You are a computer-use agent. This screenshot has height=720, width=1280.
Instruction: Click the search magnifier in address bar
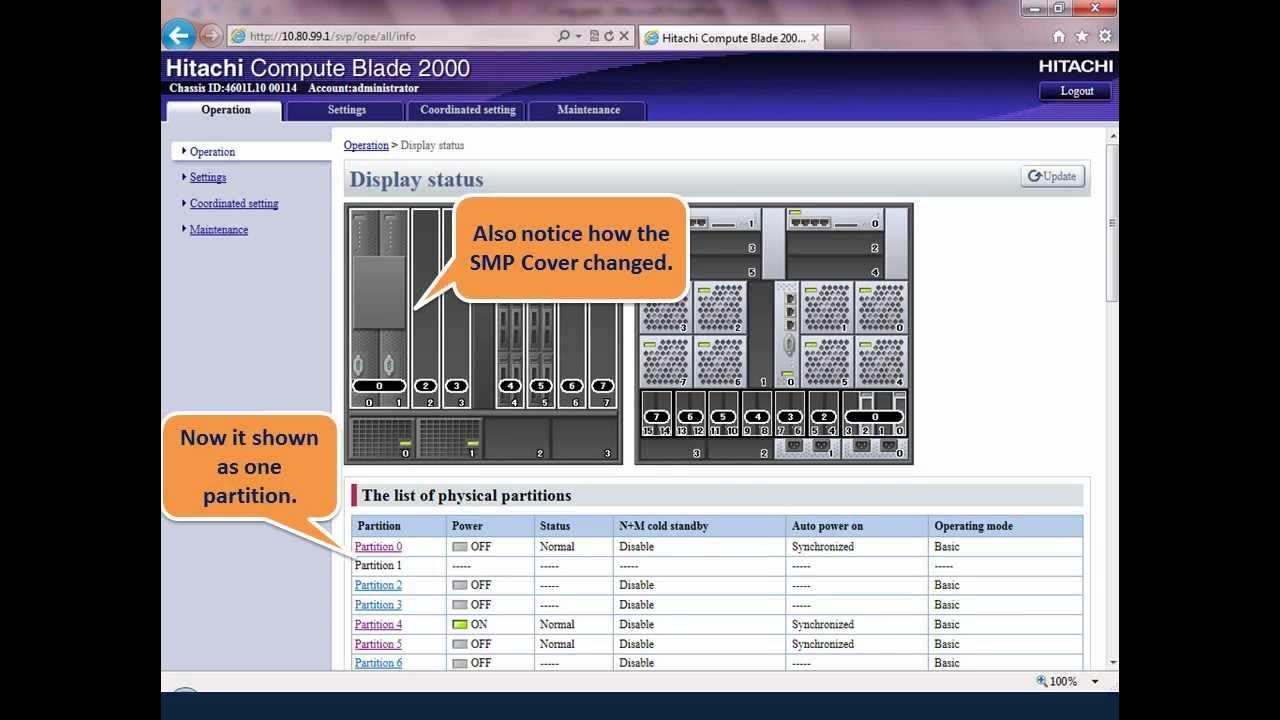564,36
